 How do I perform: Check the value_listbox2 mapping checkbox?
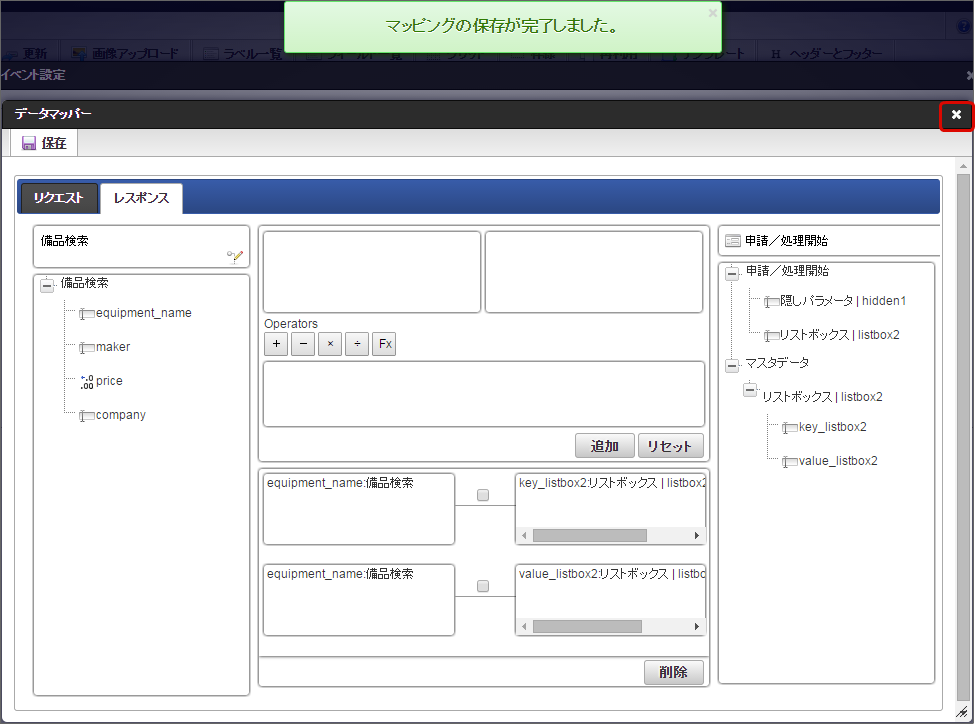click(483, 586)
